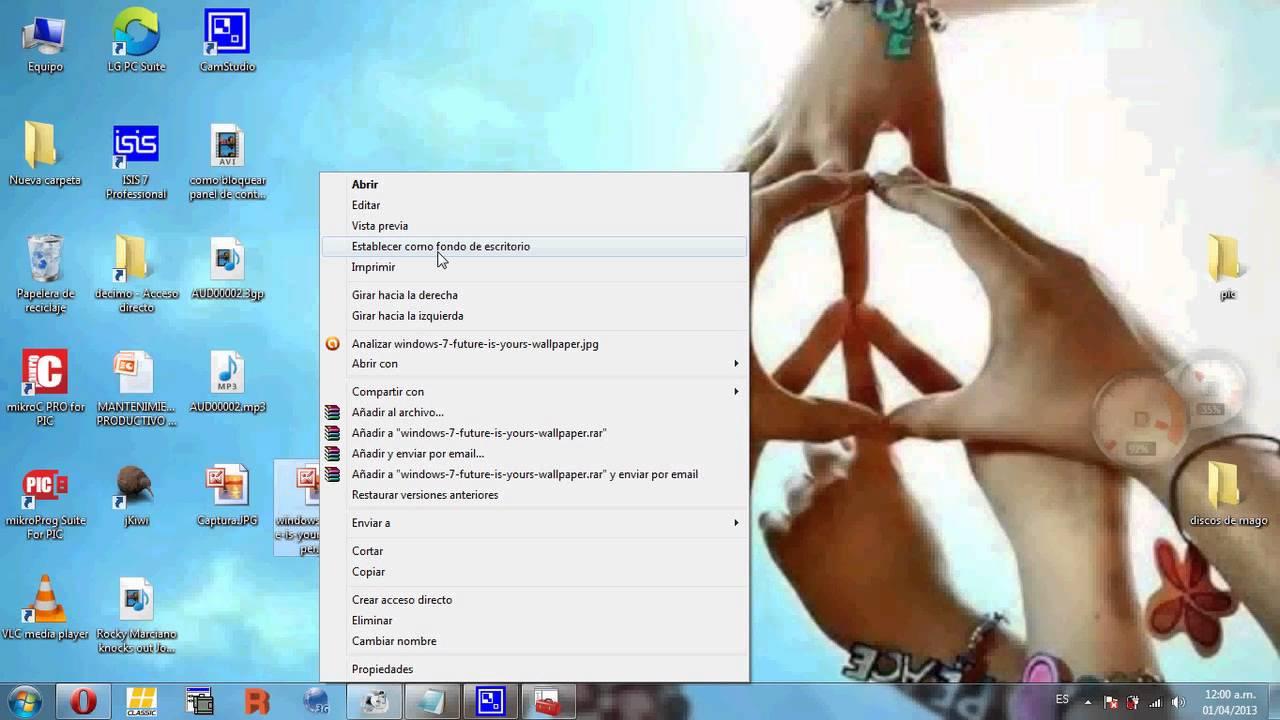Viewport: 1280px width, 720px height.
Task: Click 'Girar hacia la derecha' option
Action: pyautogui.click(x=404, y=296)
